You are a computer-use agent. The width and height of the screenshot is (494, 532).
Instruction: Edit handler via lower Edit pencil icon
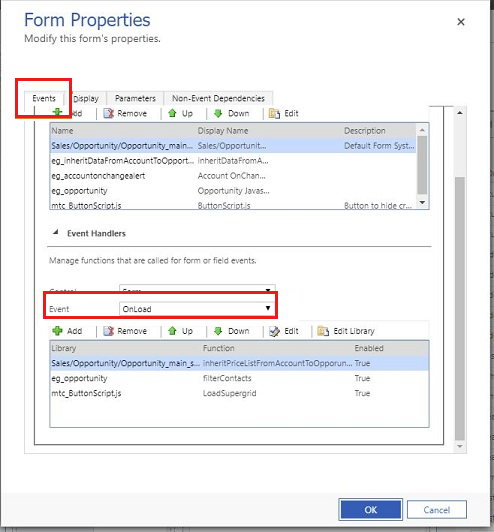click(274, 331)
